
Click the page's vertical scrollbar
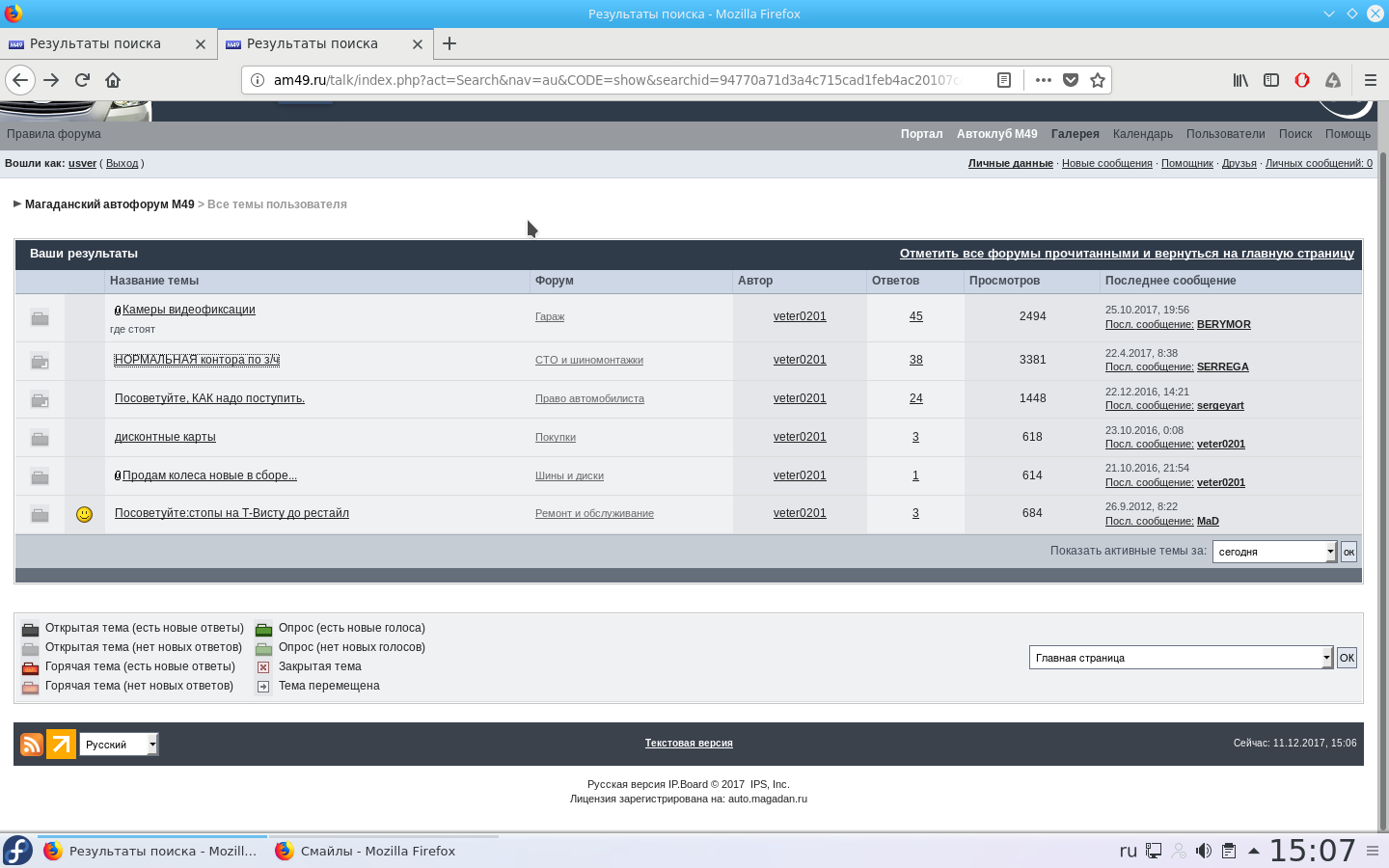coord(1382,482)
